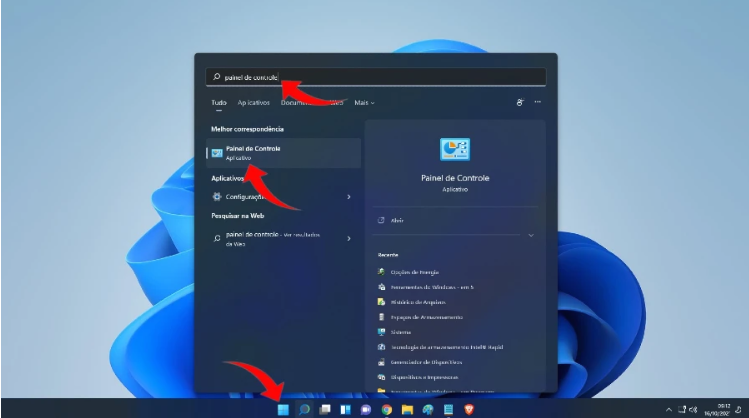Open the Widgets panel from taskbar
This screenshot has width=749, height=418.
pyautogui.click(x=345, y=409)
